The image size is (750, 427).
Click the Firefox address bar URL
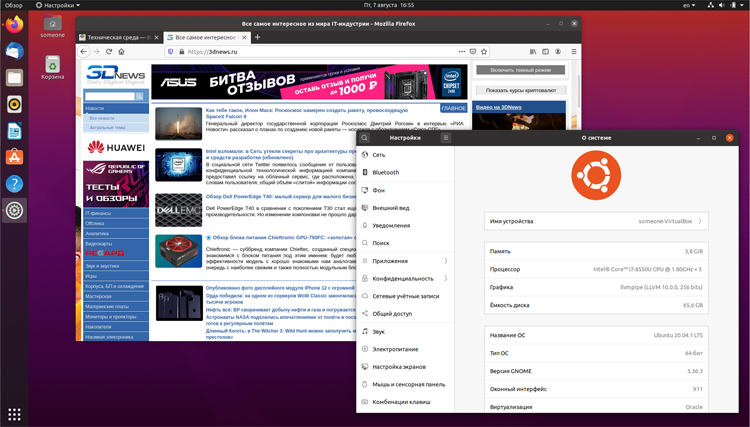[212, 52]
